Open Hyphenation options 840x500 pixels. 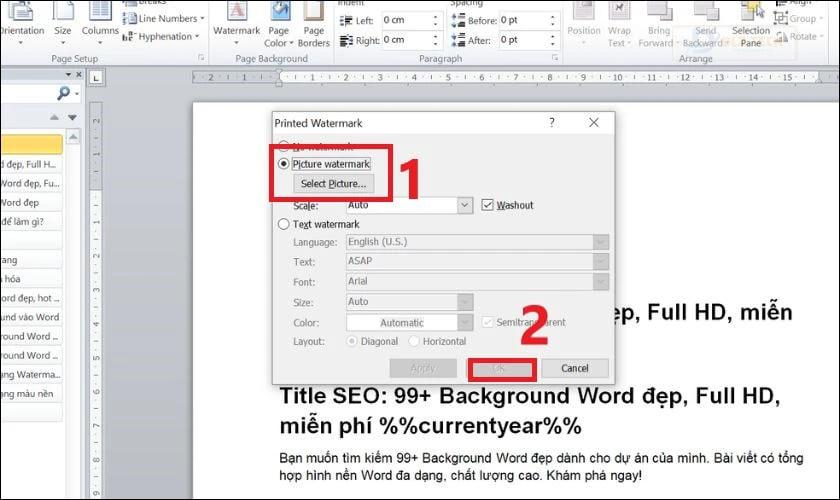click(x=161, y=36)
